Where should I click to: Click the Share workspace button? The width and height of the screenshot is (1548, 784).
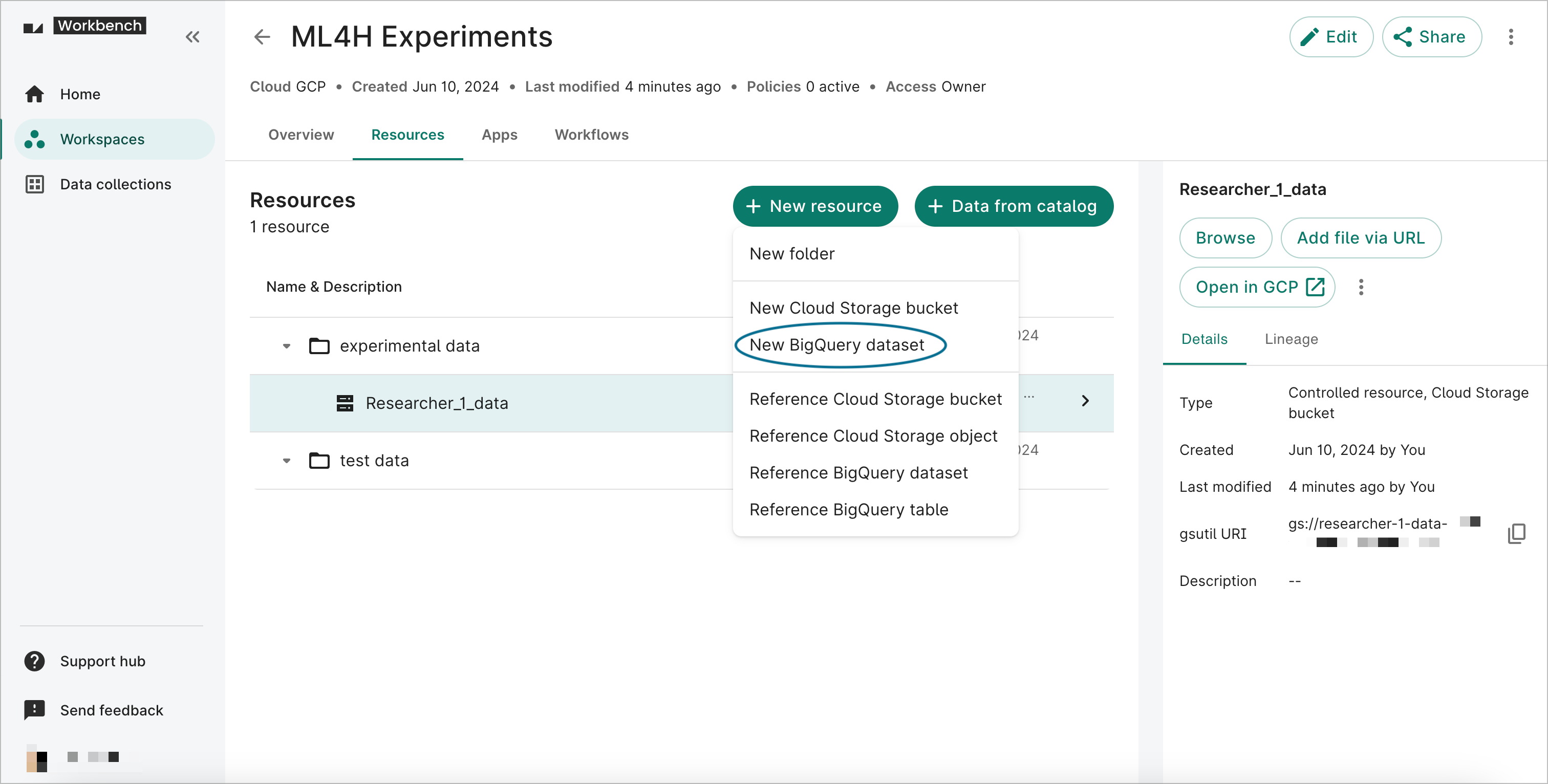(x=1431, y=37)
